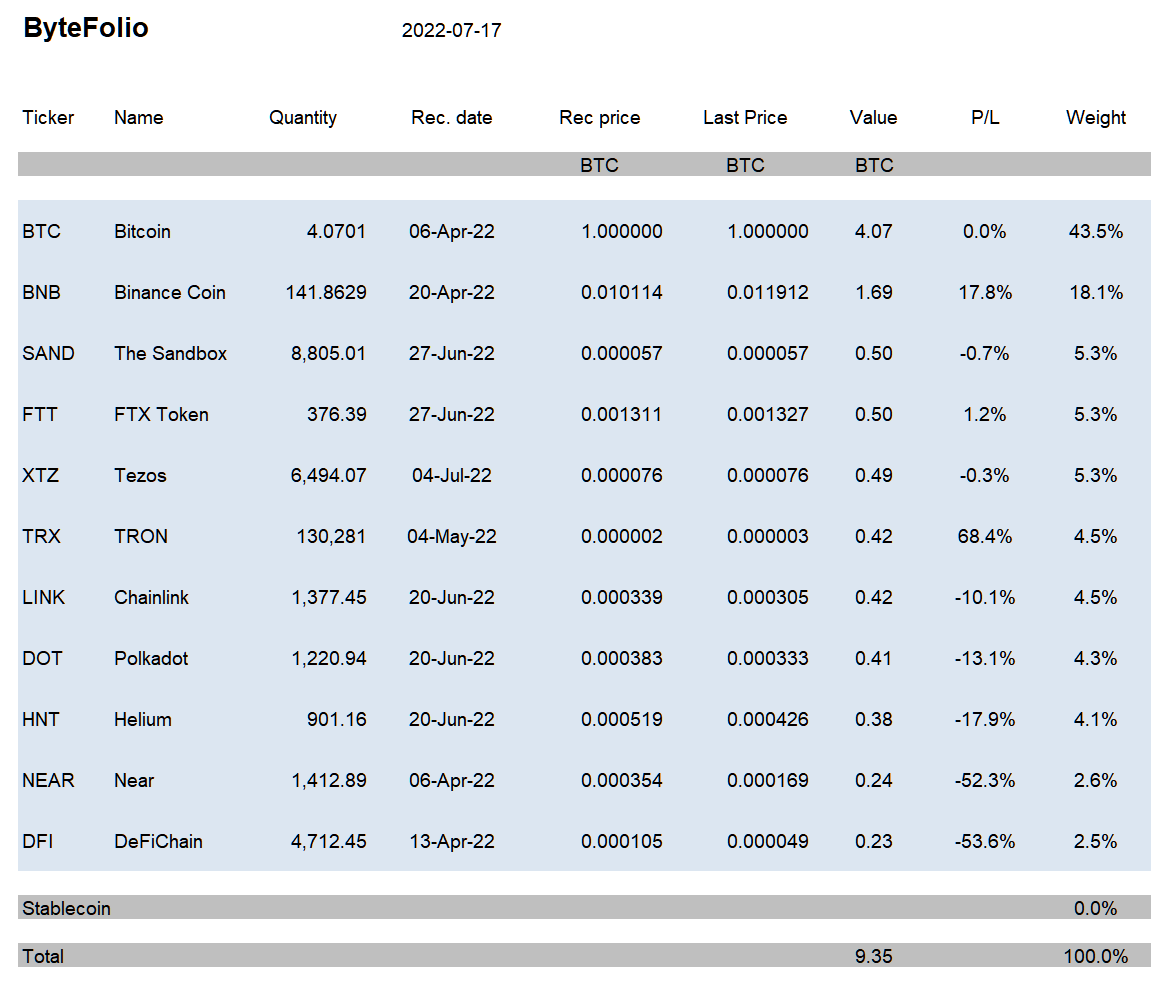Click the Weight column header
This screenshot has height=994, width=1176.
[1096, 118]
